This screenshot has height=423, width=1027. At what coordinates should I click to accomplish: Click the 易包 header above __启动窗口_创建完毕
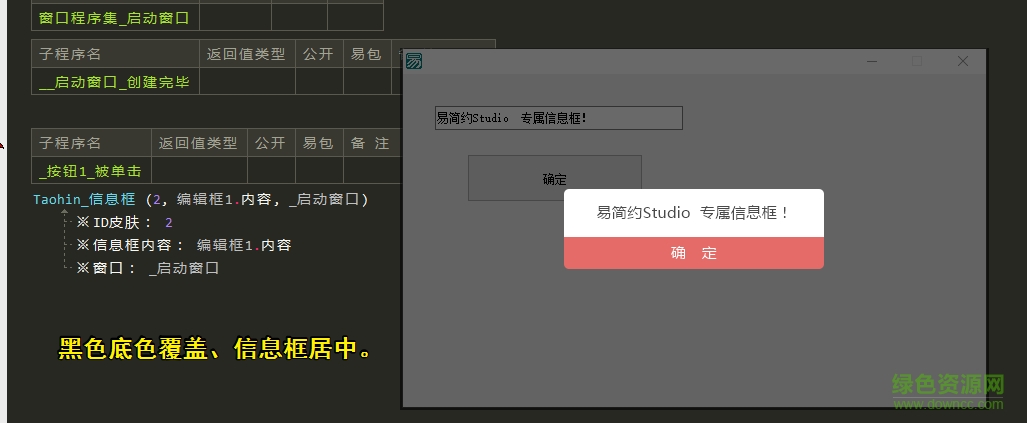tap(366, 54)
